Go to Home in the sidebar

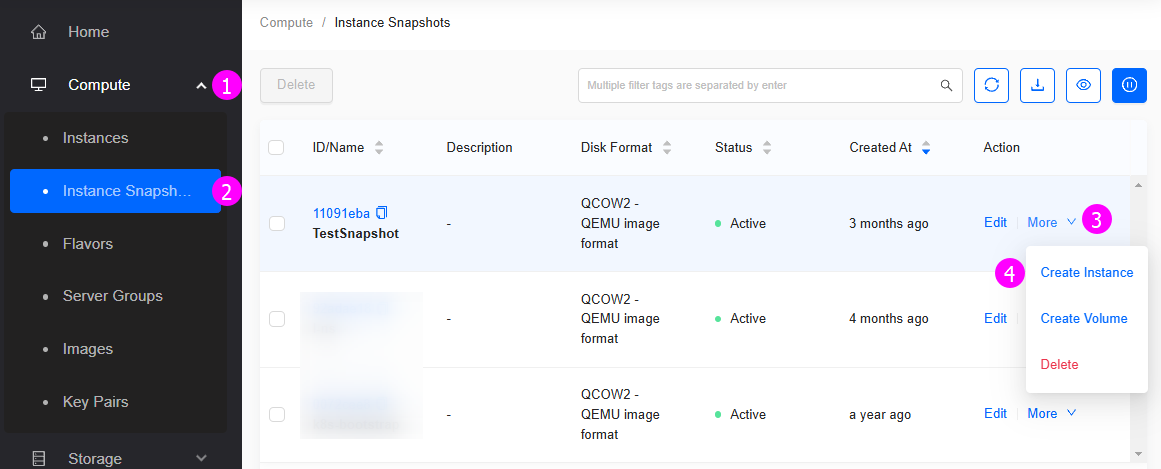point(88,33)
